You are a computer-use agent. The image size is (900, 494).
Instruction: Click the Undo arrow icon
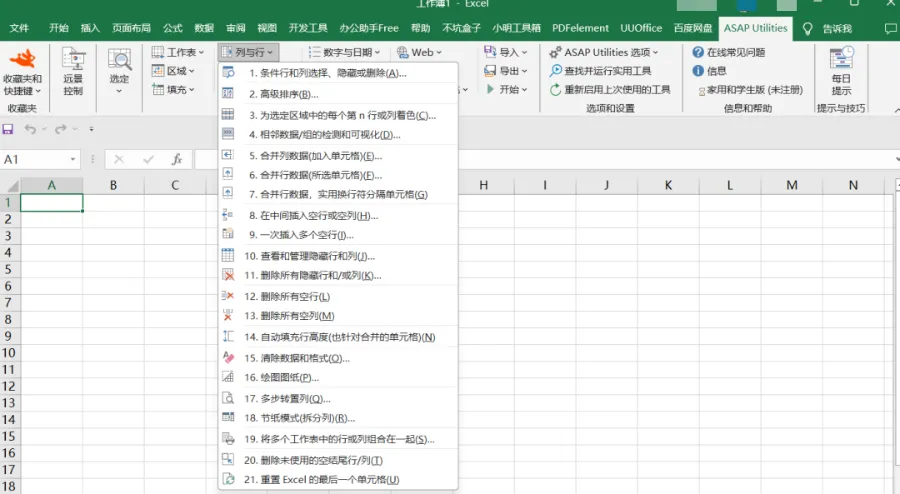tap(30, 129)
